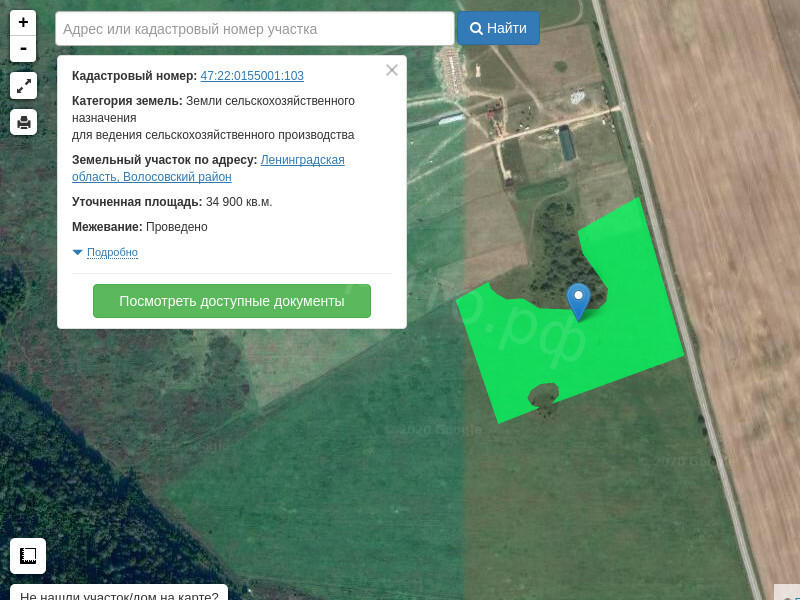
Task: Zoom in the map with plus button
Action: coord(23,23)
